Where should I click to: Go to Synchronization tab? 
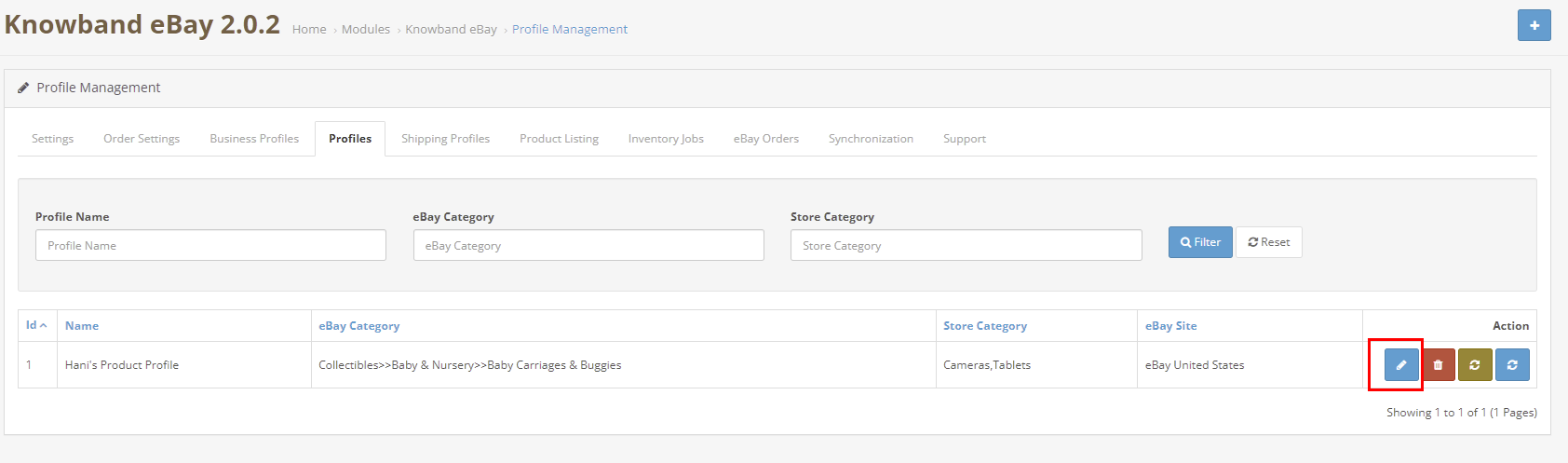coord(871,139)
